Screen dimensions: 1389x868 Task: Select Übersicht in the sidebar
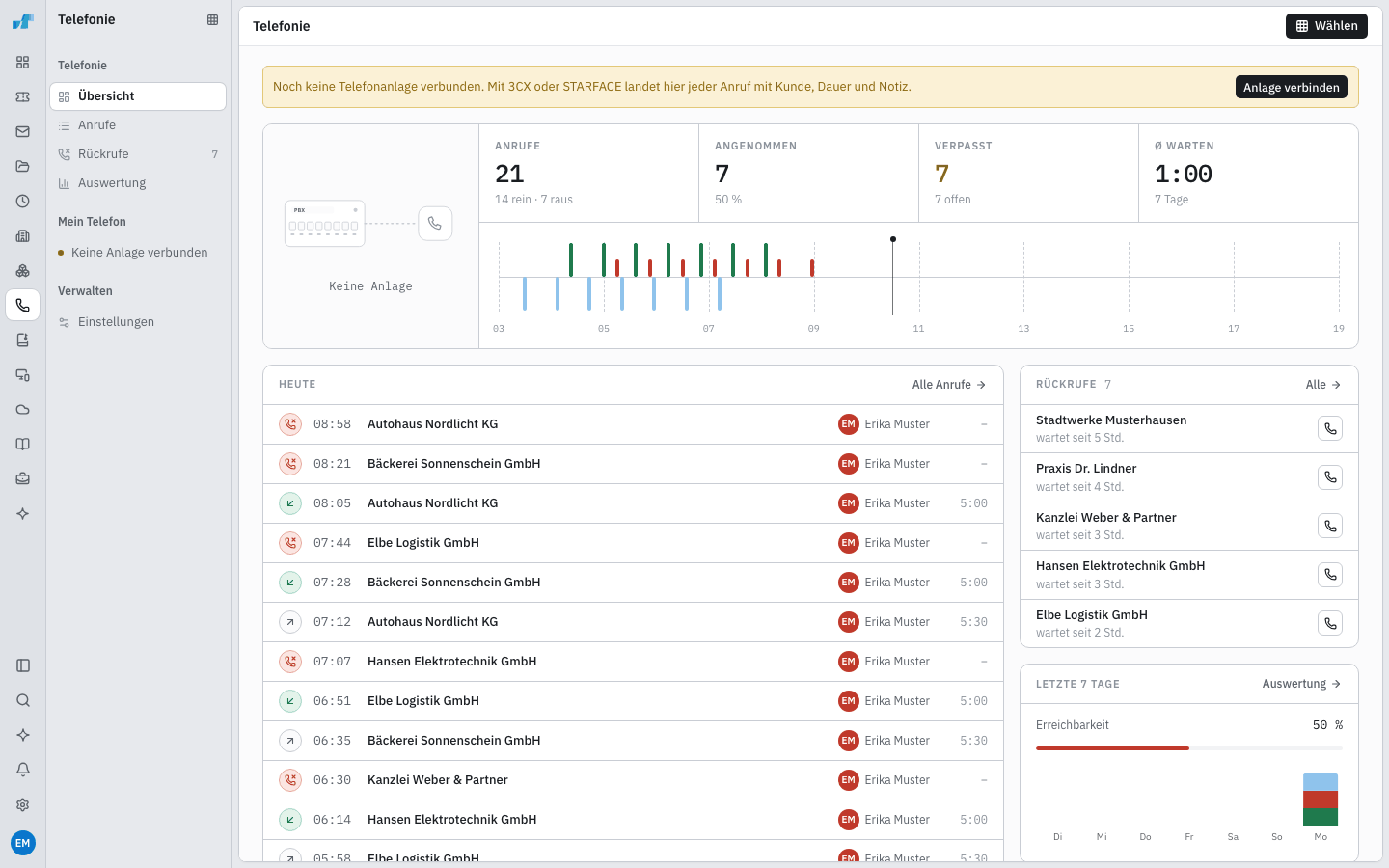(x=138, y=96)
